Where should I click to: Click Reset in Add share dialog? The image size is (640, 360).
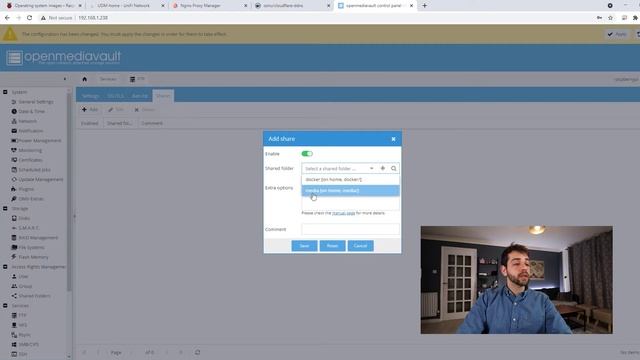tap(332, 246)
